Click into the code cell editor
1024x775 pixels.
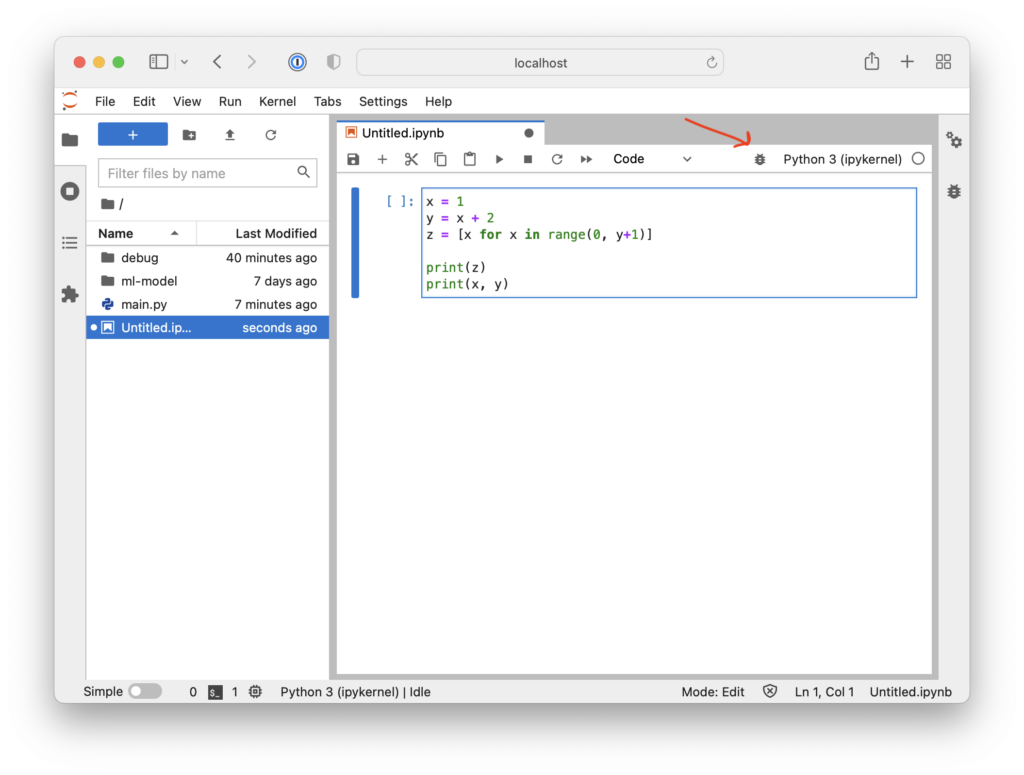click(669, 243)
